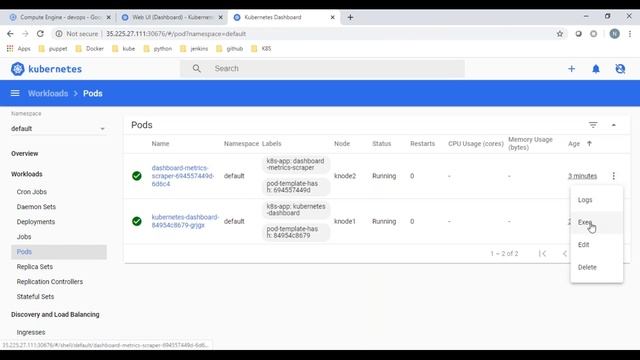Click the user account icon in dashboard header
The width and height of the screenshot is (640, 360).
click(620, 69)
